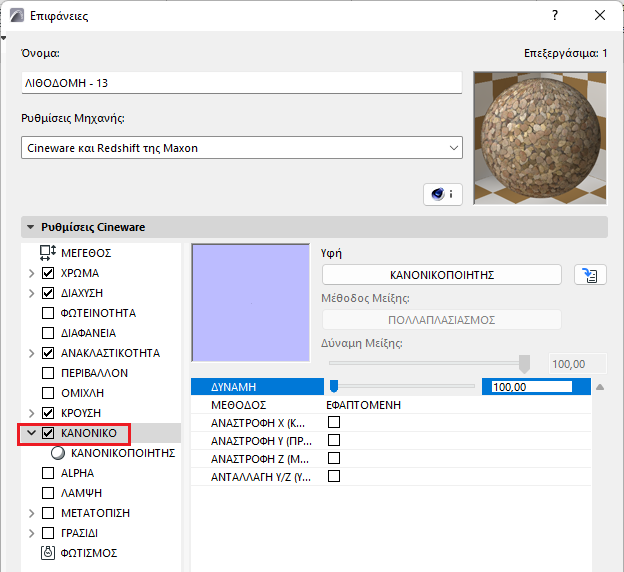Collapse the Ρυθμίσεις Cineware section
Image resolution: width=624 pixels, height=572 pixels.
click(x=30, y=227)
